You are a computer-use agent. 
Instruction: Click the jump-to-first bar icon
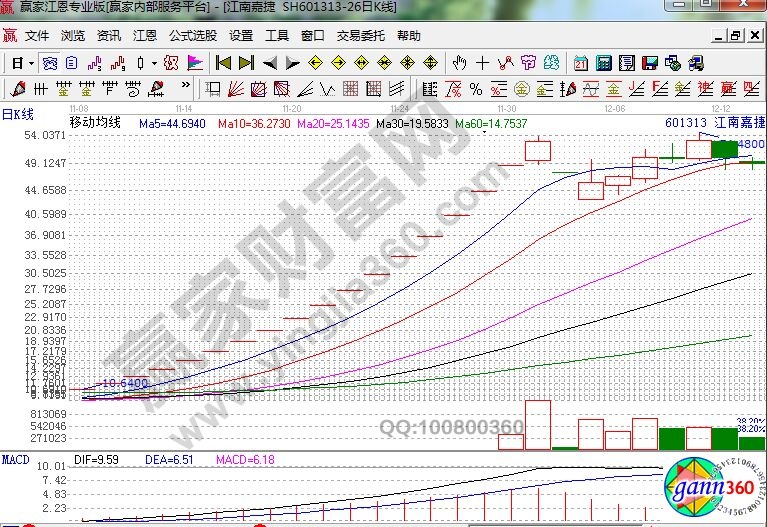point(224,63)
